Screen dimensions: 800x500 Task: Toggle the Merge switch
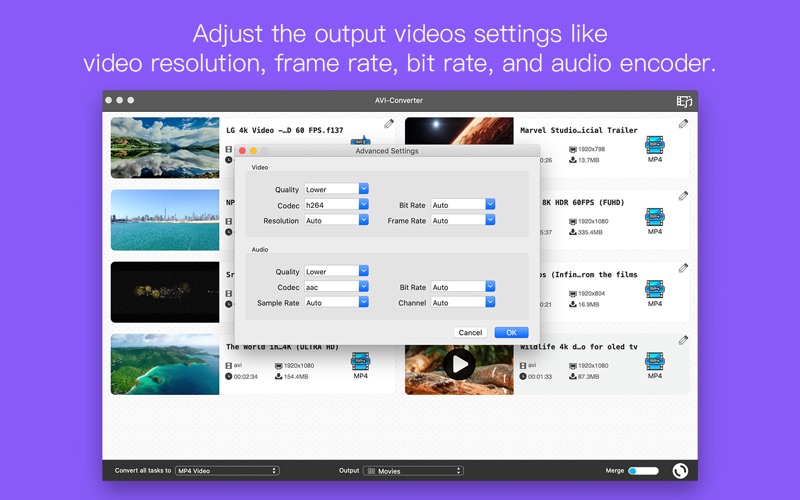point(643,471)
